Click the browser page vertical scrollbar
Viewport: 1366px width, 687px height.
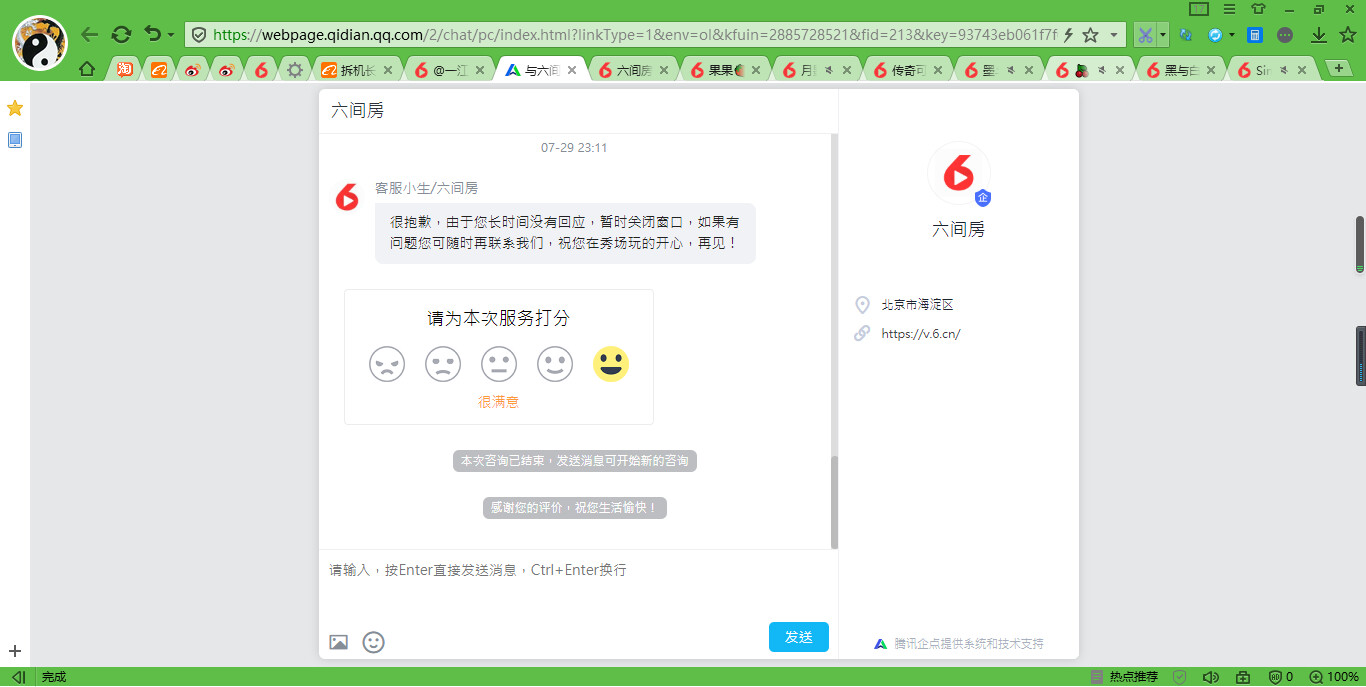(1360, 244)
